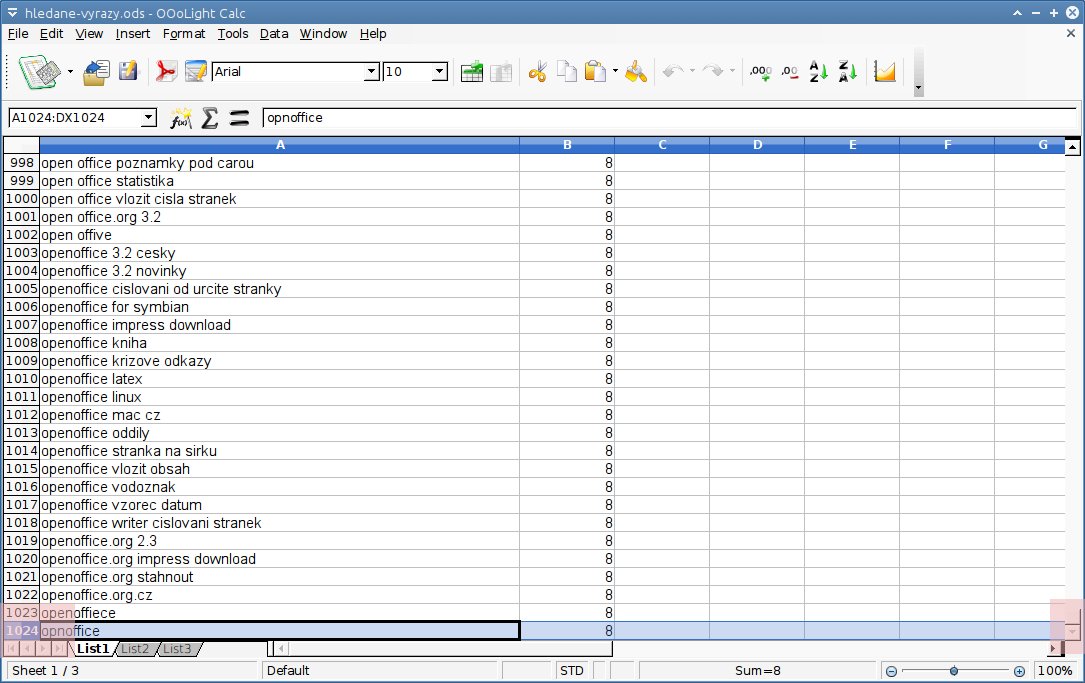Image resolution: width=1085 pixels, height=683 pixels.
Task: Click the zoom in plus button
Action: (1019, 671)
